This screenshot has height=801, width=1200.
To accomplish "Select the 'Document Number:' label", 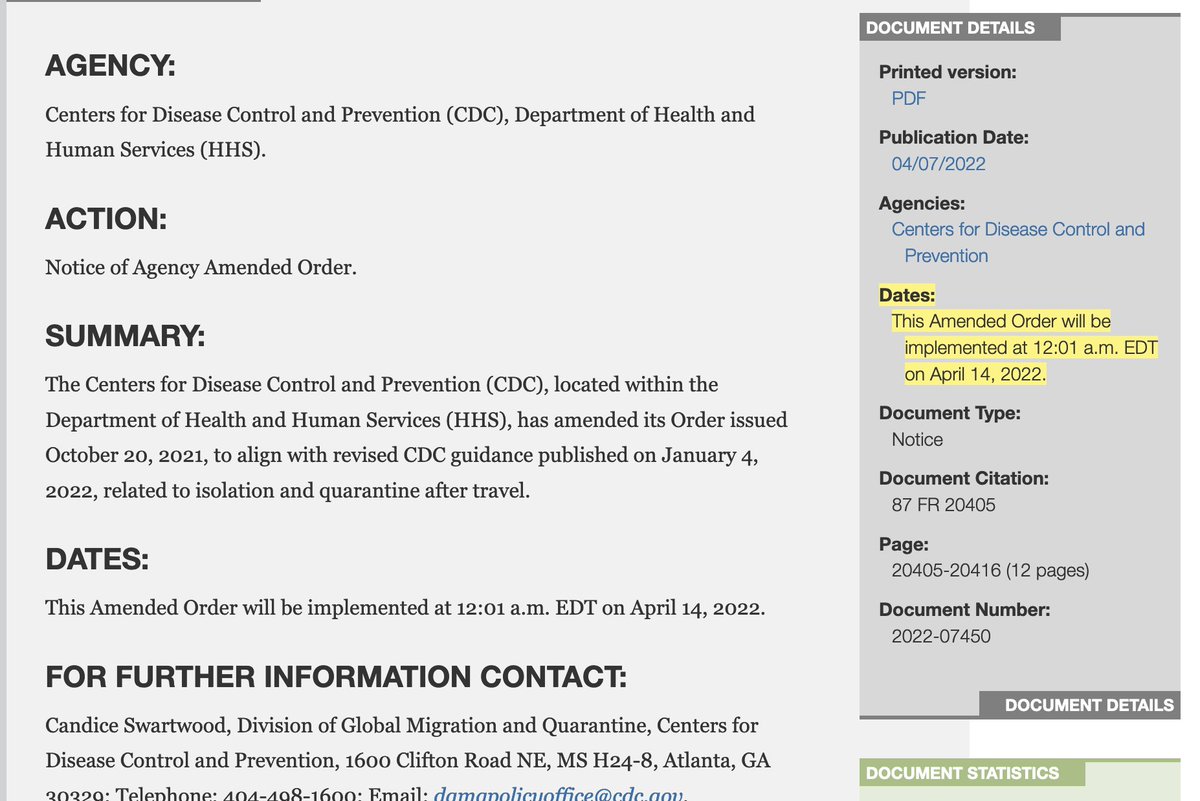I will [965, 609].
